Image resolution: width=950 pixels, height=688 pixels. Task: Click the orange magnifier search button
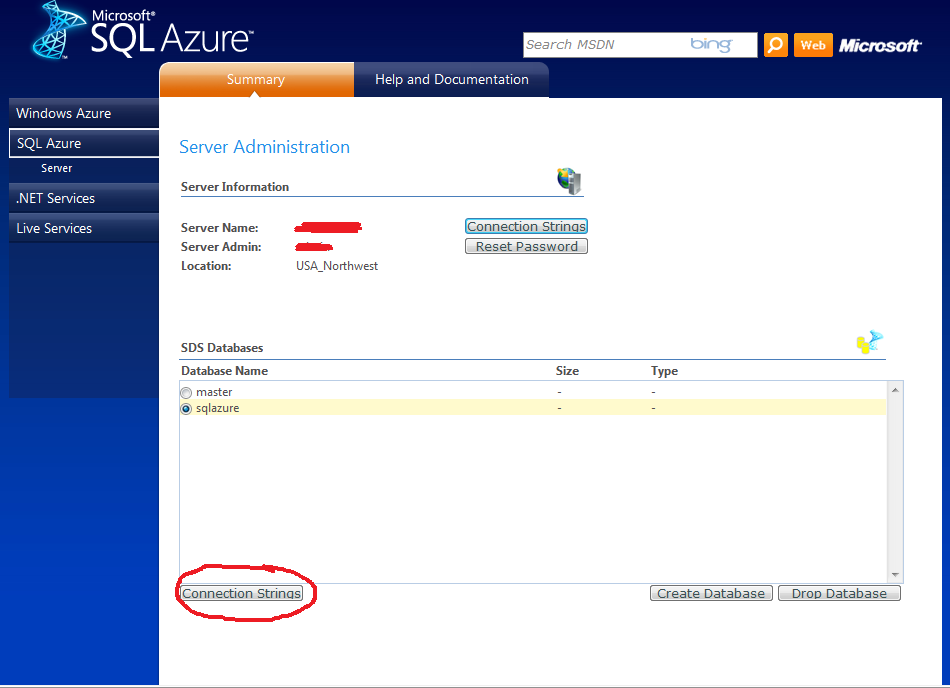click(x=776, y=45)
